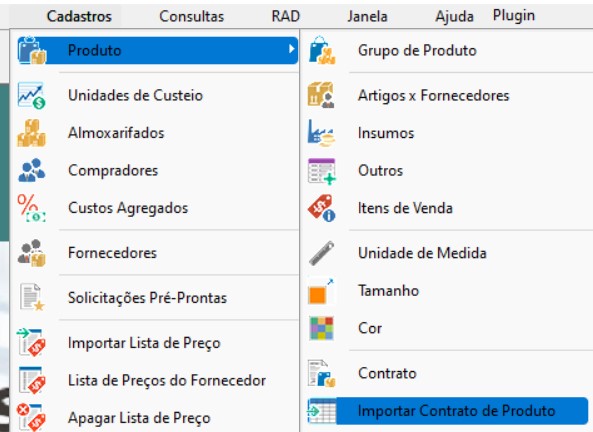
Task: Click the Fornecedores icon
Action: 31,253
